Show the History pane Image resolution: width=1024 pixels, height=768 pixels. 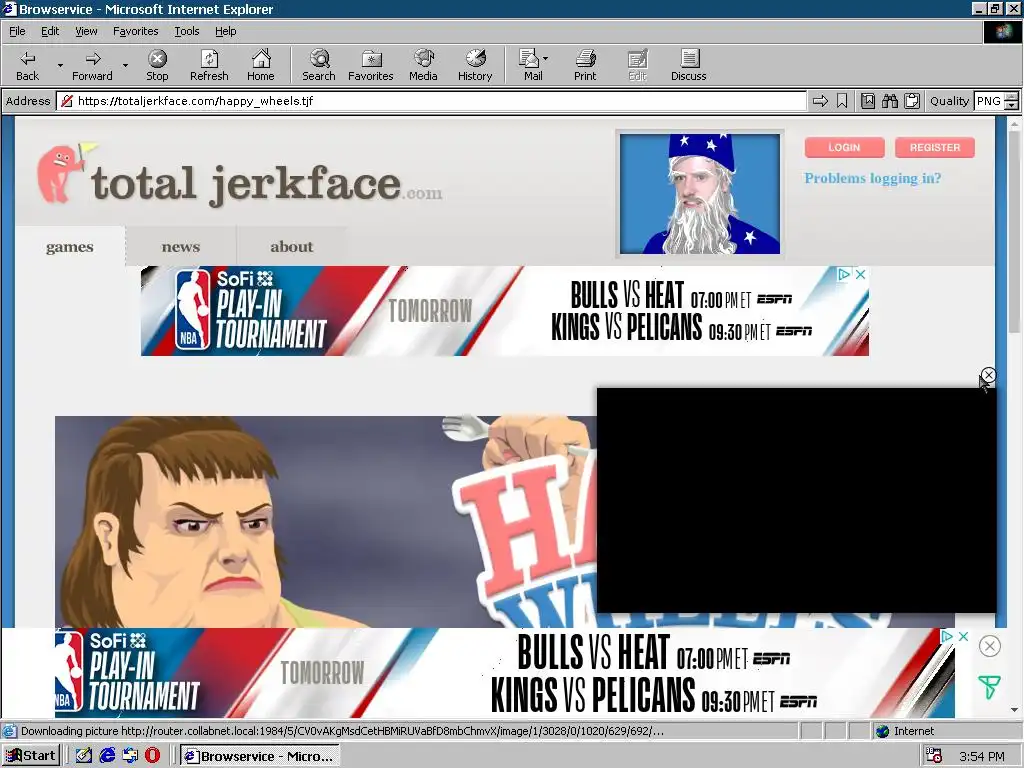(x=475, y=65)
